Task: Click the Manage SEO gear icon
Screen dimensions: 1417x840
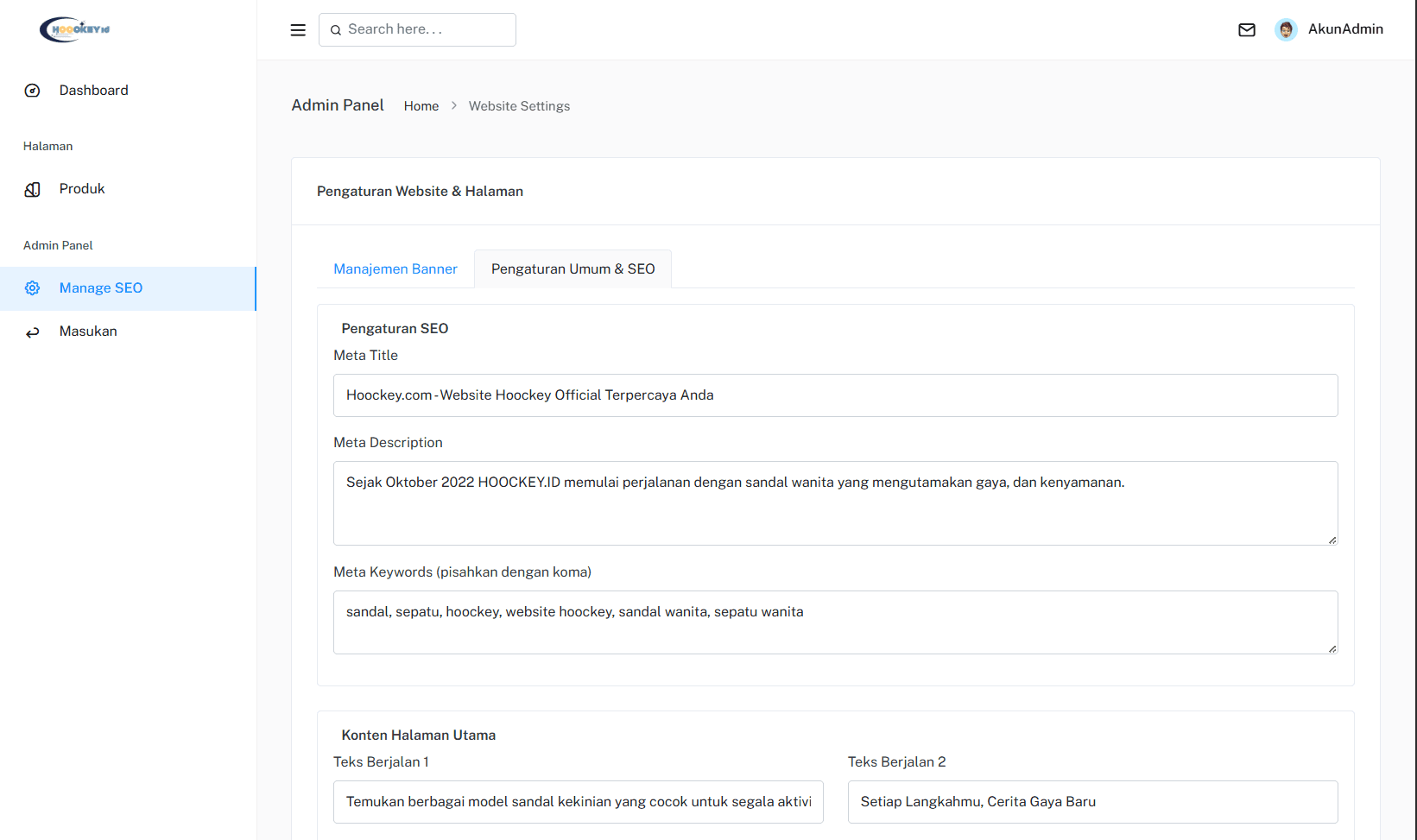Action: point(33,288)
